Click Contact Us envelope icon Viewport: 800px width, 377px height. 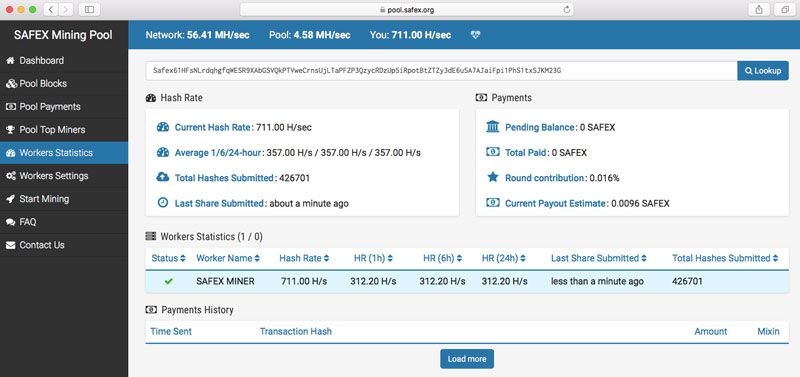(x=10, y=245)
